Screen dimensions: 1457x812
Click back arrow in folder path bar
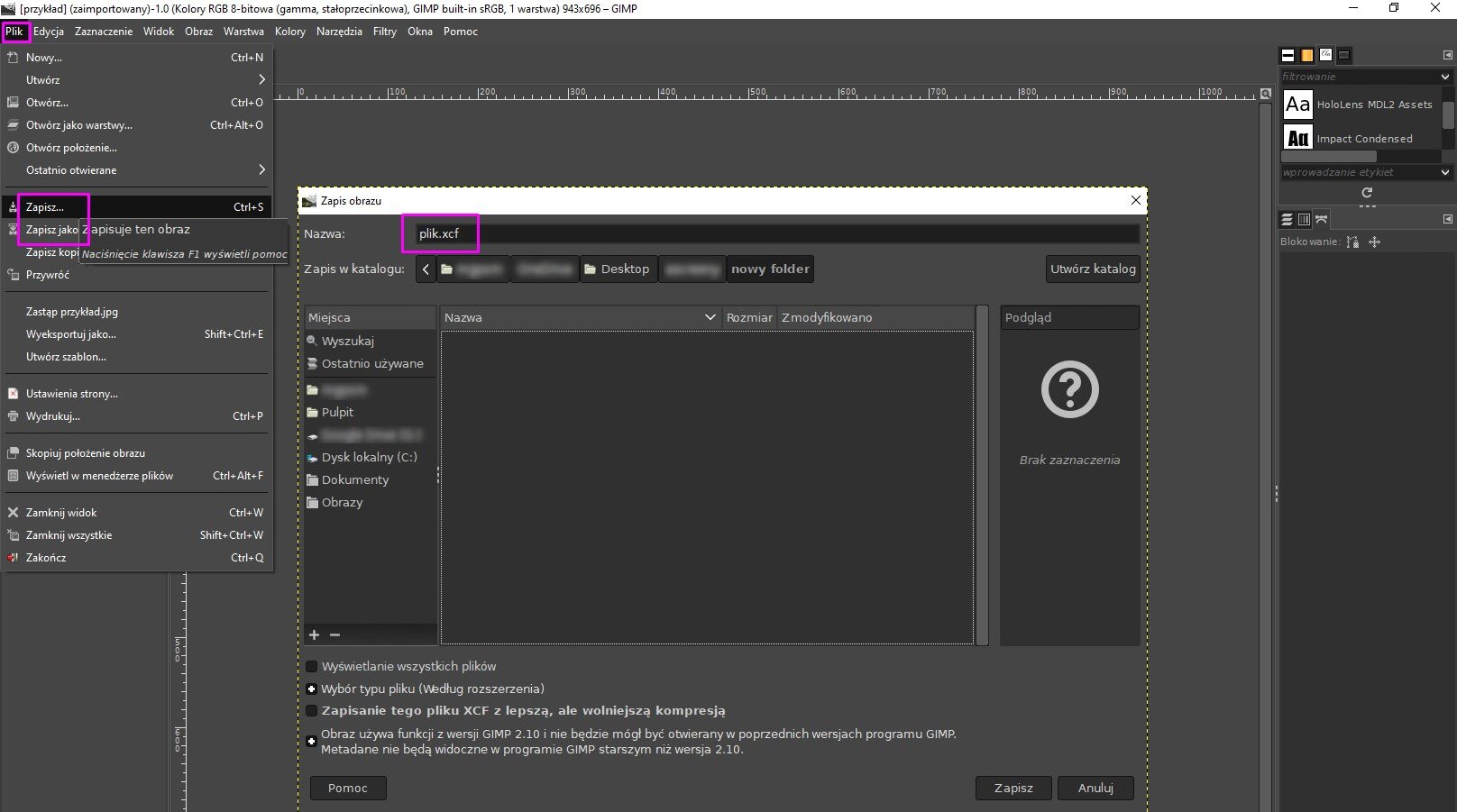pyautogui.click(x=426, y=269)
